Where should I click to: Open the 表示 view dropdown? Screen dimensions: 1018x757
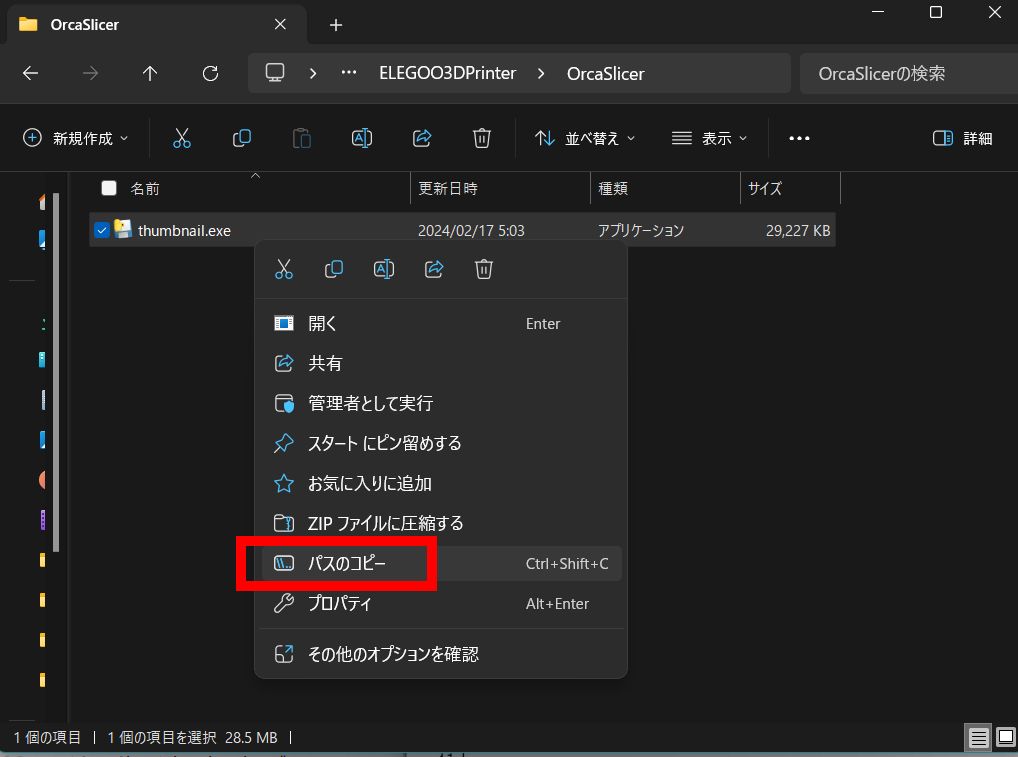tap(709, 138)
